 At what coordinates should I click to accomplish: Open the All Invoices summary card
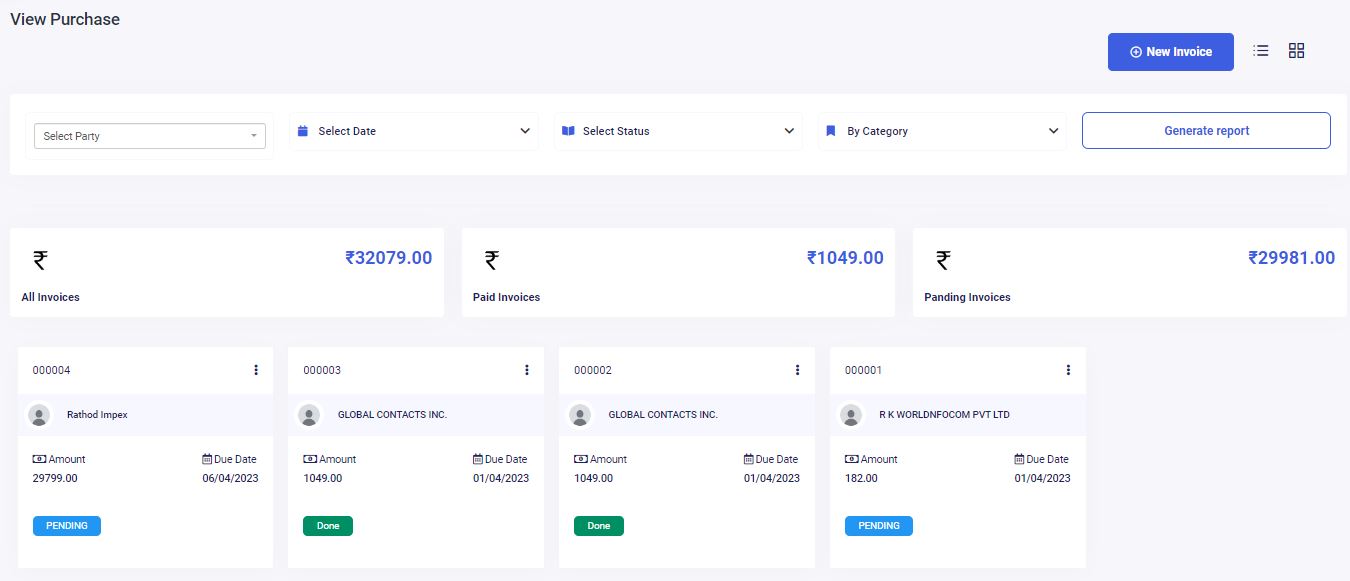[227, 273]
